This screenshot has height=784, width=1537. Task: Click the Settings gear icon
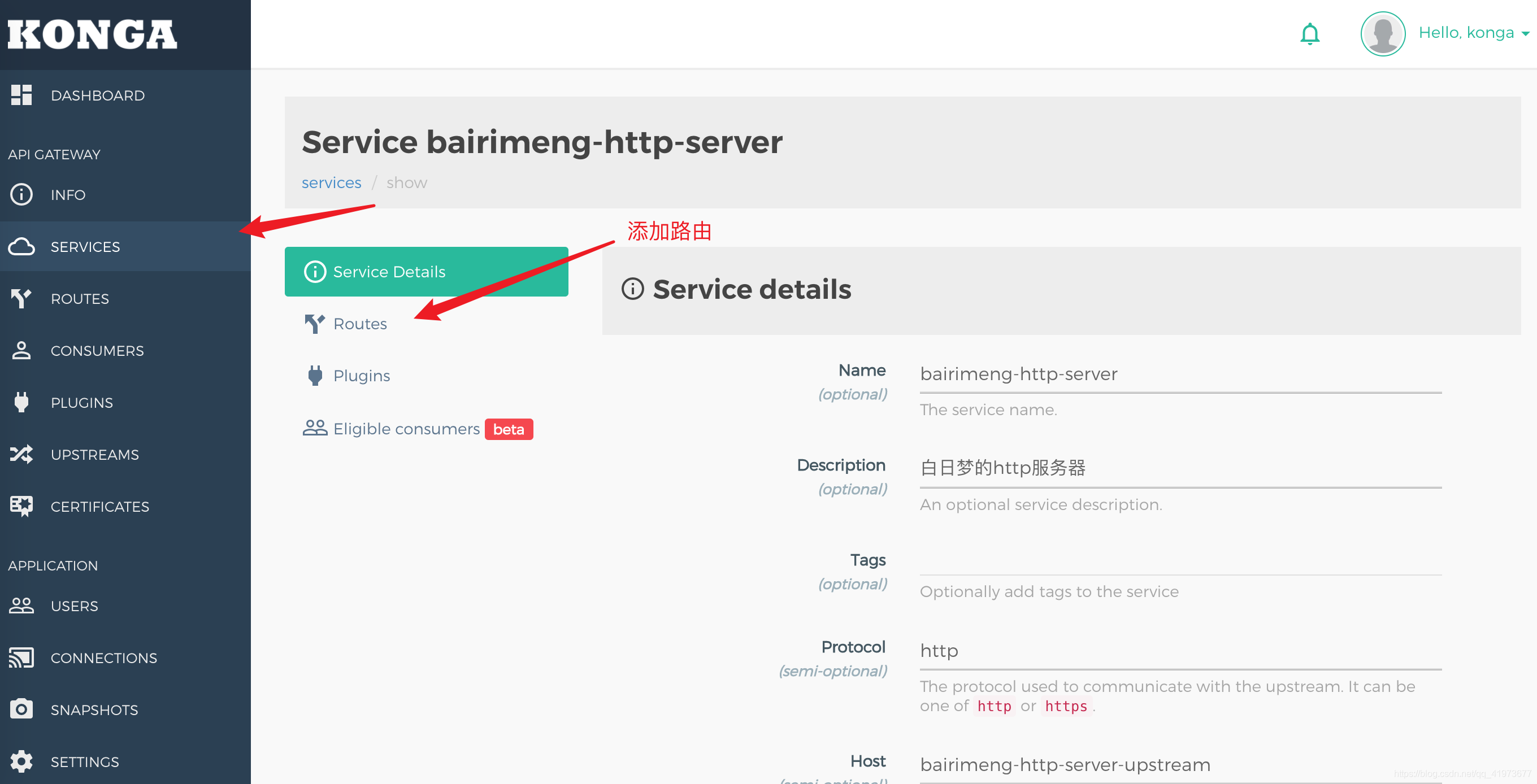pyautogui.click(x=21, y=761)
